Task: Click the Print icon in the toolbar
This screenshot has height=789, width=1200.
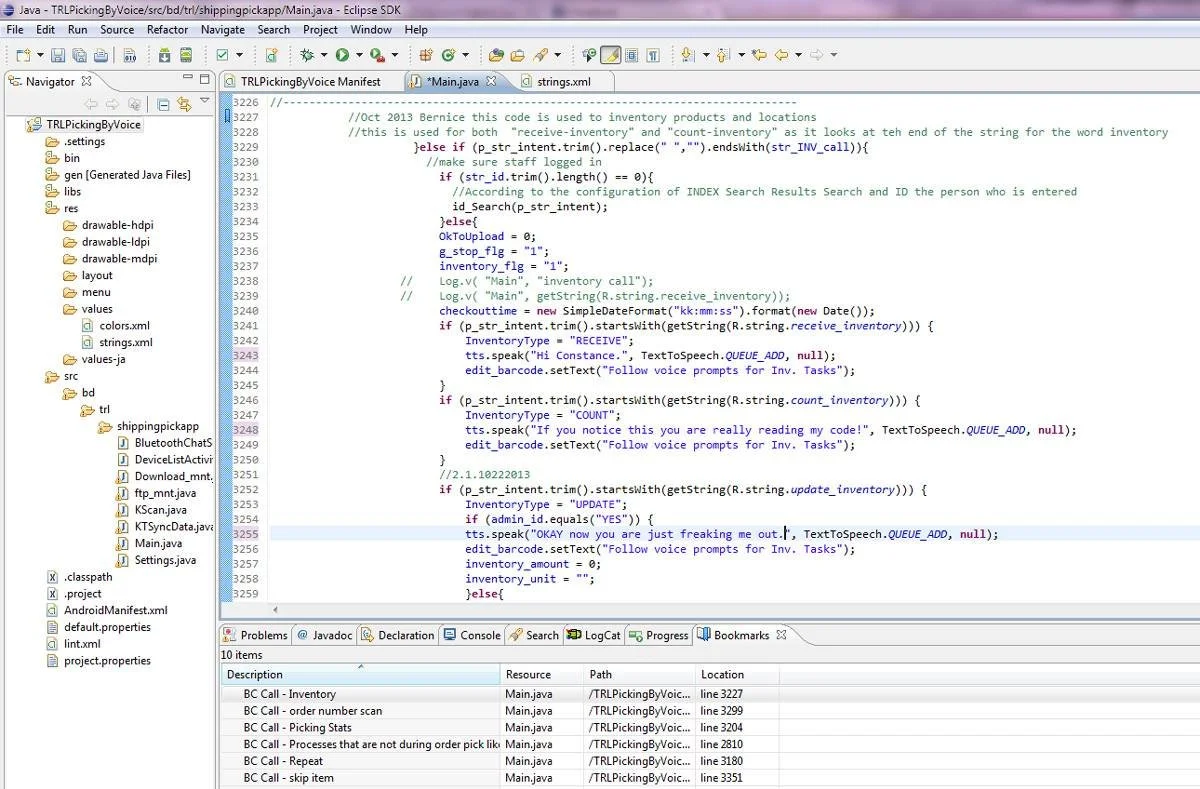Action: coord(101,56)
